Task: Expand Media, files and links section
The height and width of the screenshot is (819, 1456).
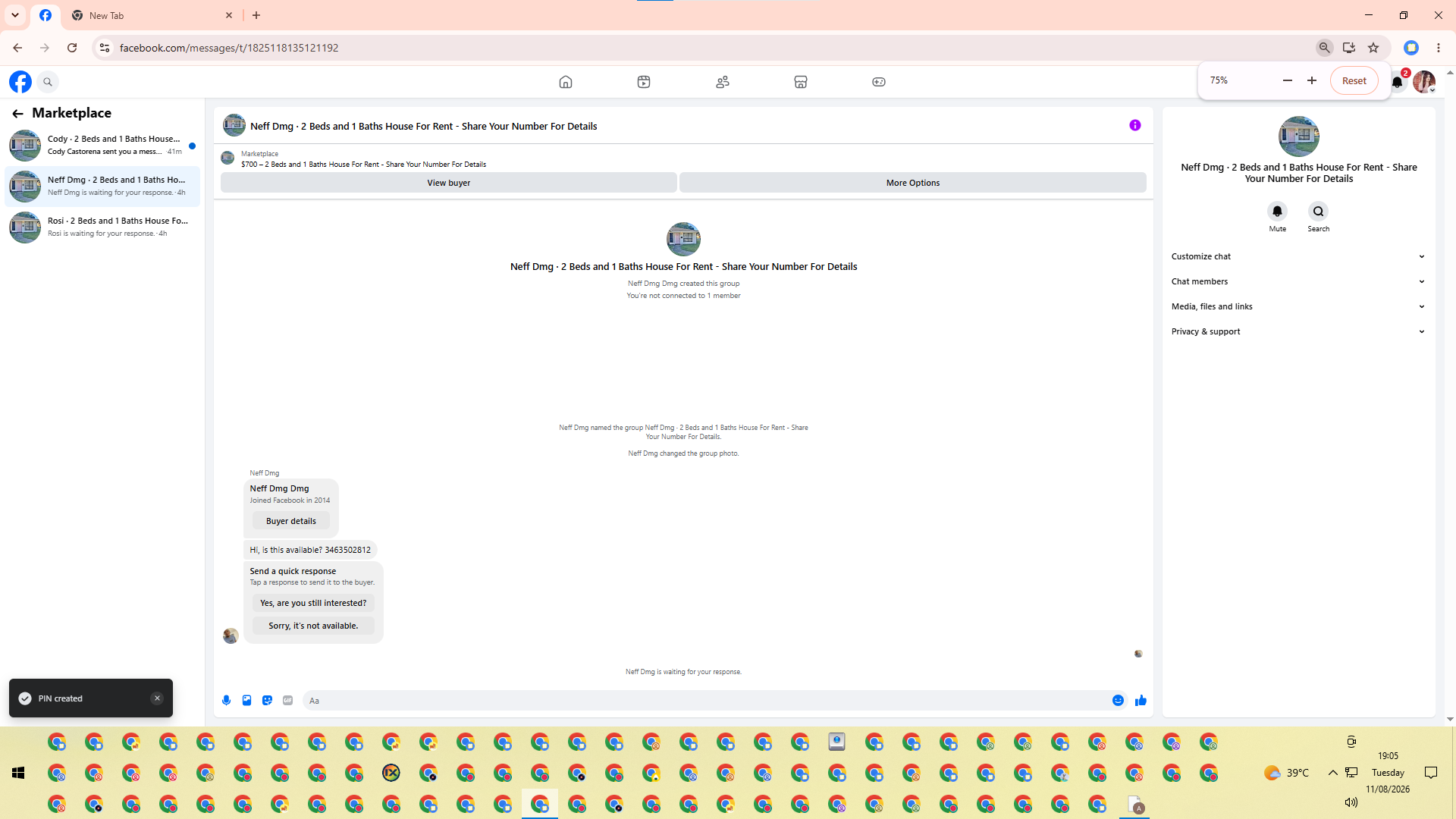Action: coord(1298,306)
